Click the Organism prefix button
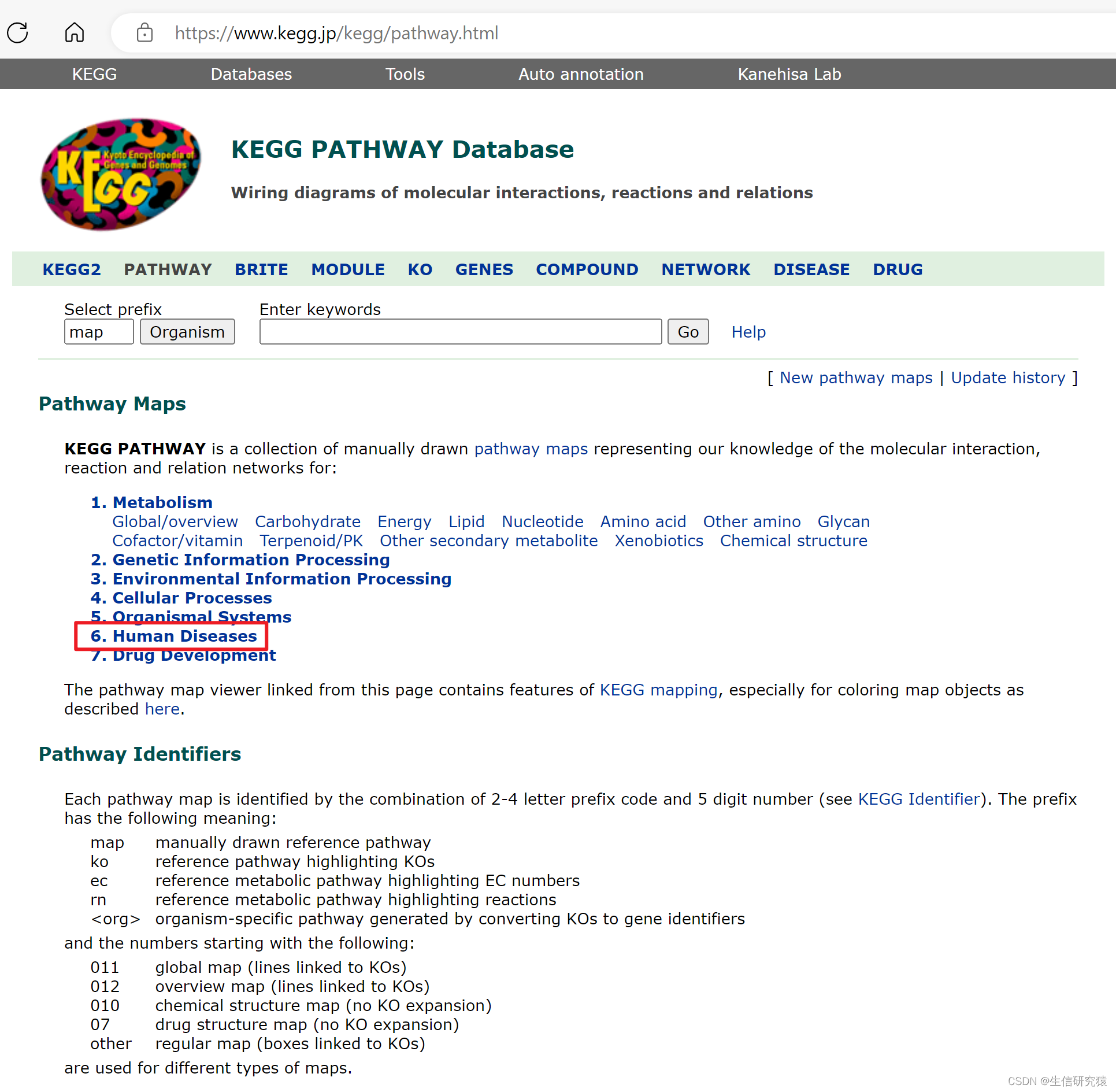This screenshot has width=1116, height=1092. point(187,332)
